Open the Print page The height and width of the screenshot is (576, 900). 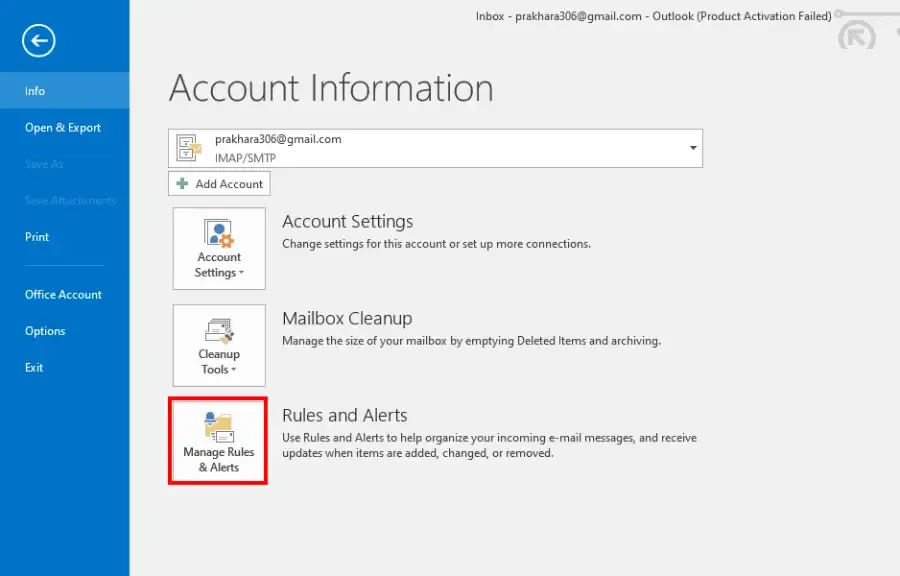point(64,237)
